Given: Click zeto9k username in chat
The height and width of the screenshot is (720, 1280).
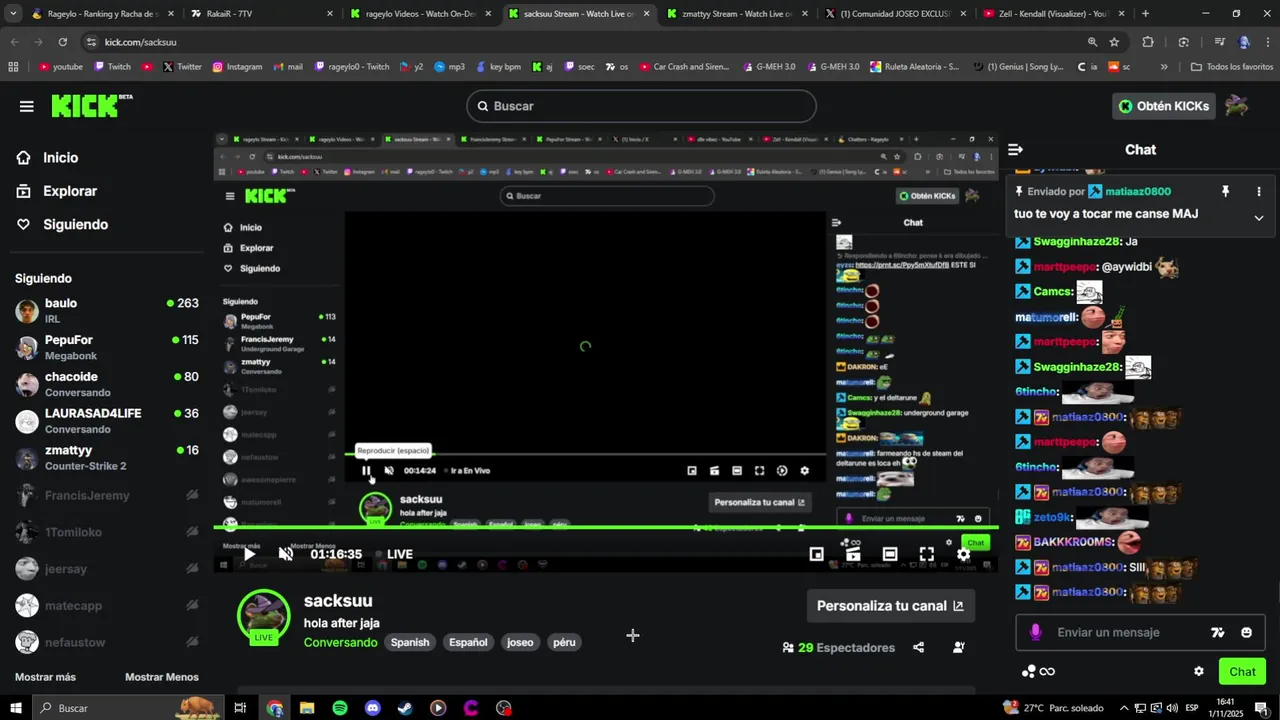Looking at the screenshot, I should [x=1053, y=517].
